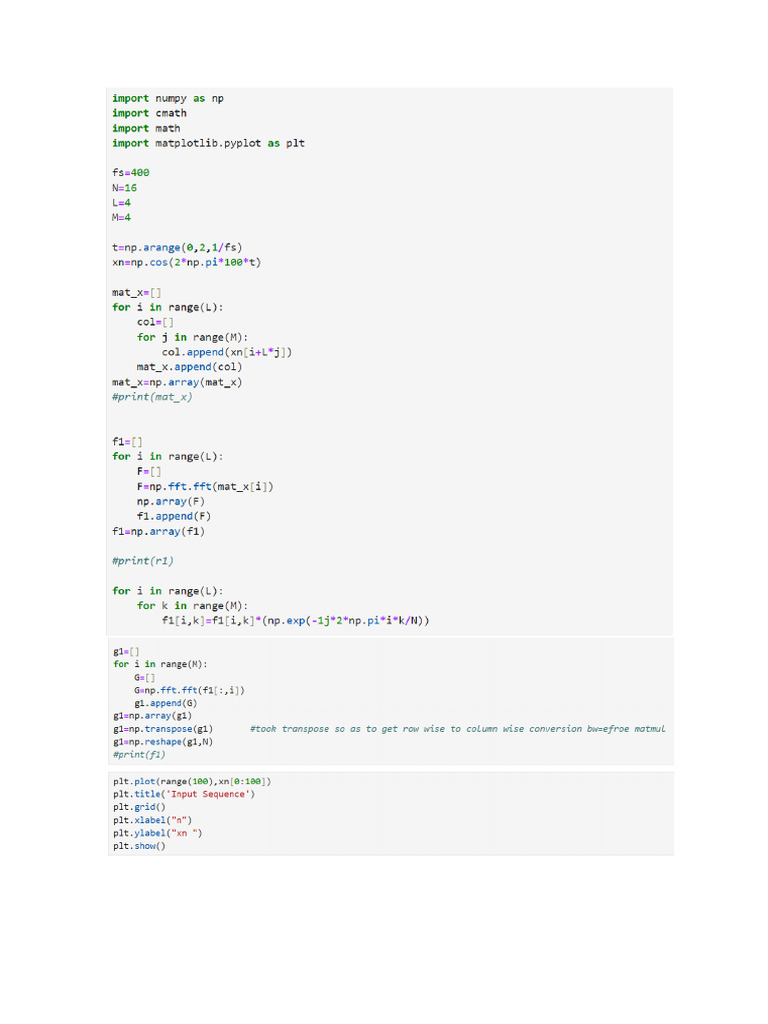Click the 'fs=400' assignment line
Viewport: 768px width, 1024px height.
click(131, 172)
